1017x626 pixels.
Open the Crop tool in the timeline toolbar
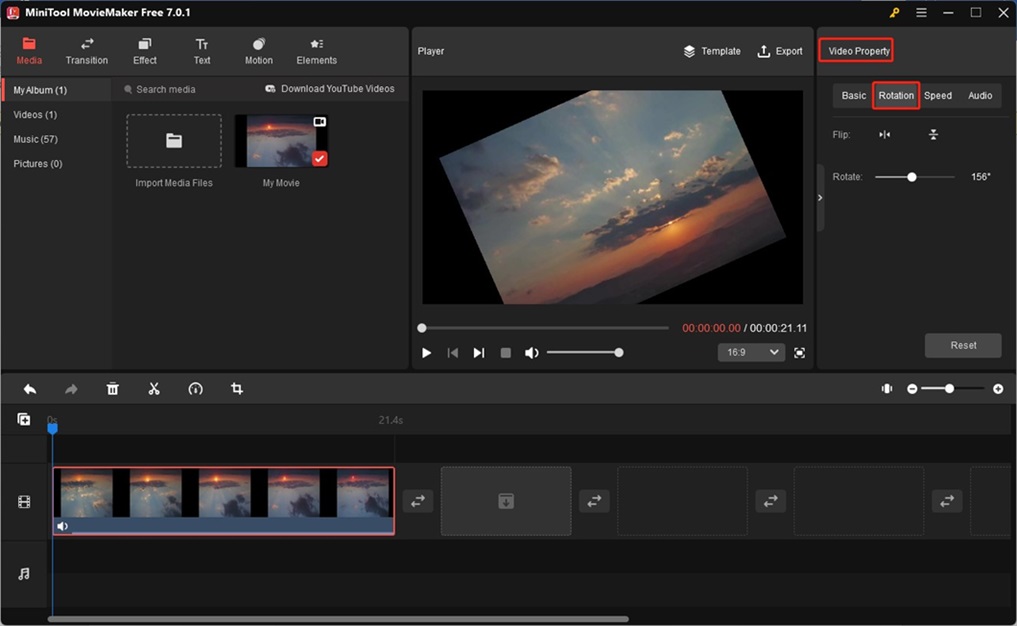(237, 388)
